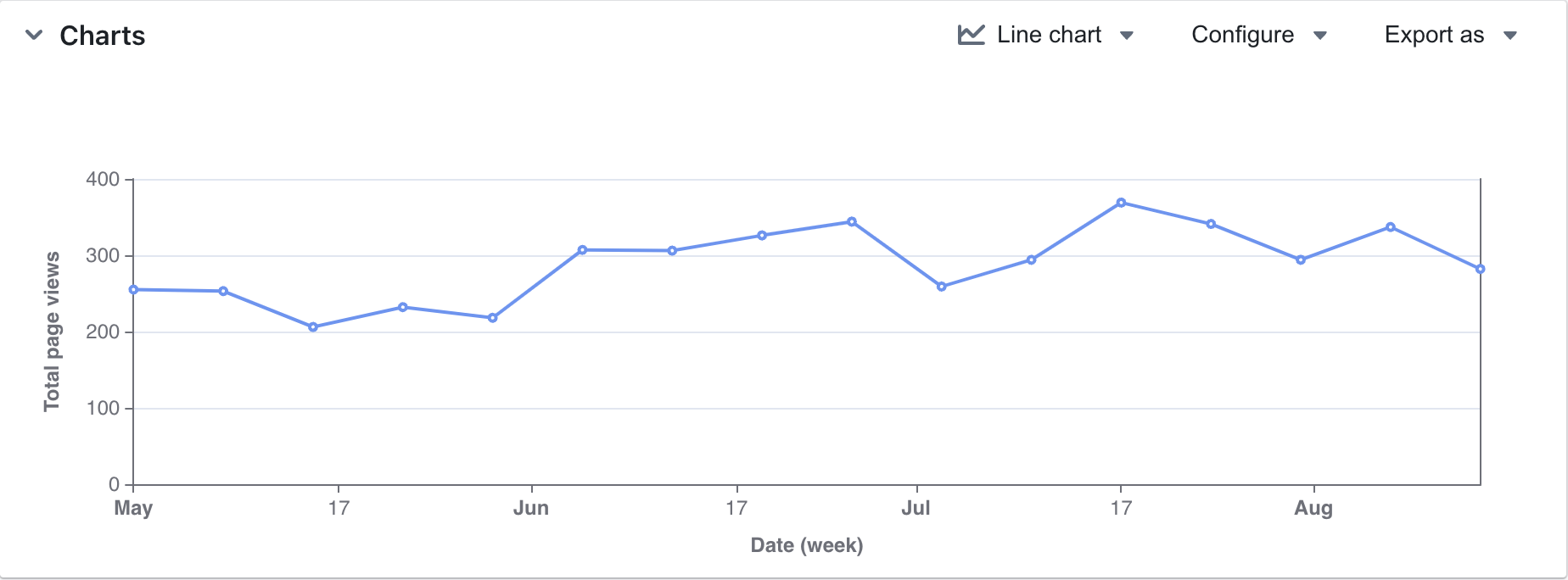Click the highest data point near July 17
Viewport: 1568px width, 580px height.
1121,203
